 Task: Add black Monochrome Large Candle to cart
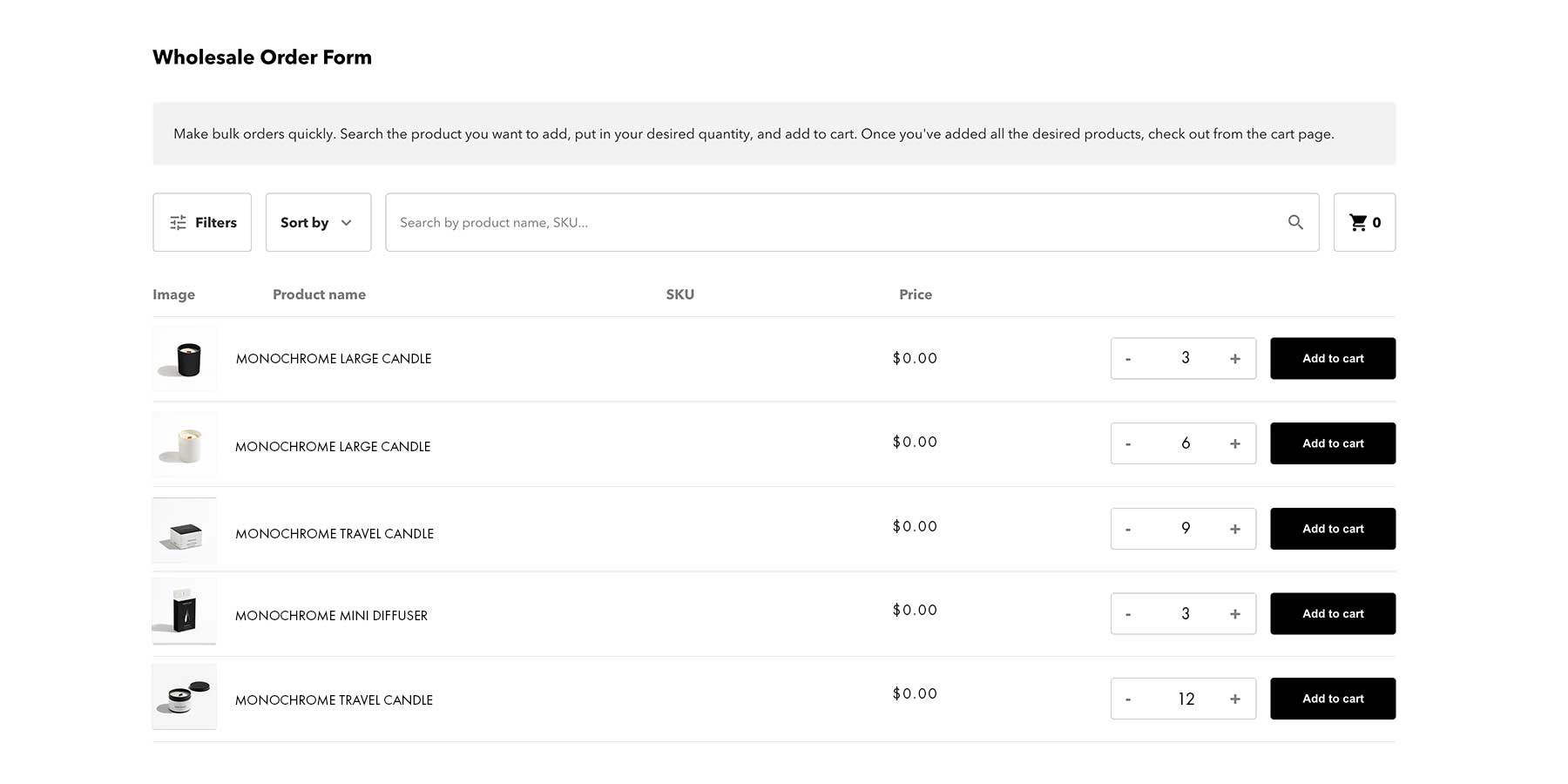pos(1332,359)
